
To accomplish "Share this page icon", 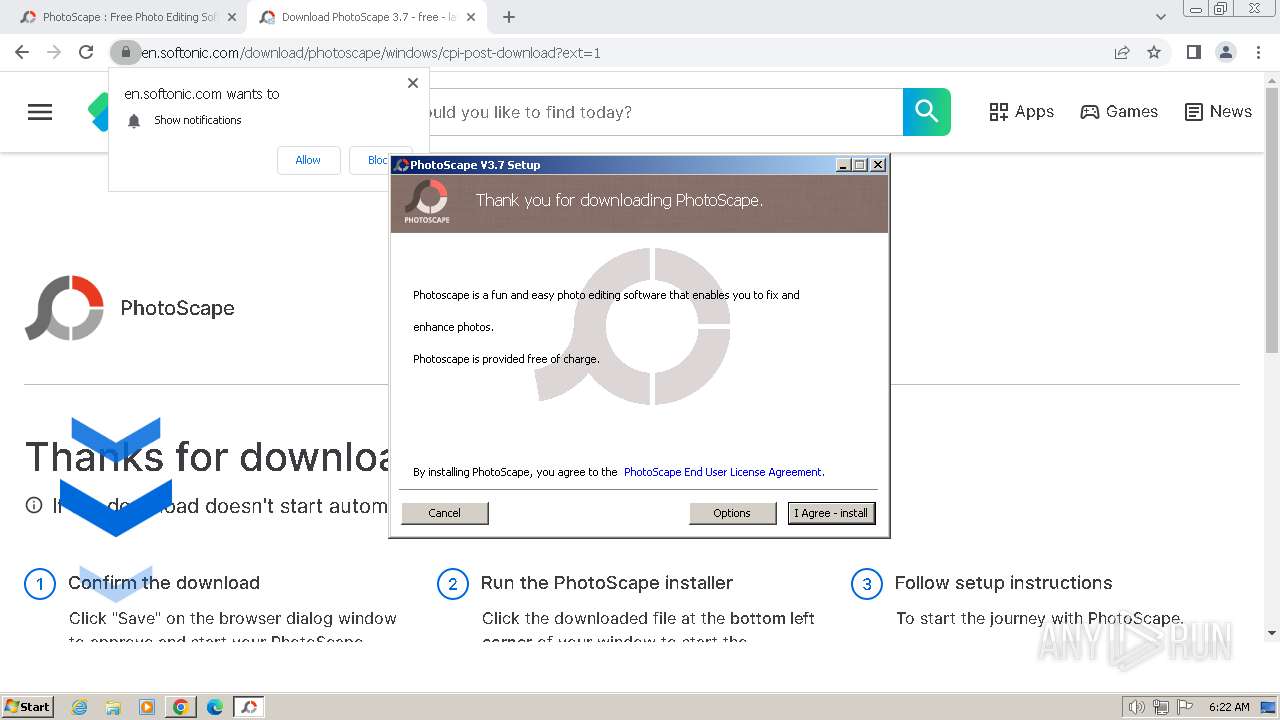I will 1122,52.
